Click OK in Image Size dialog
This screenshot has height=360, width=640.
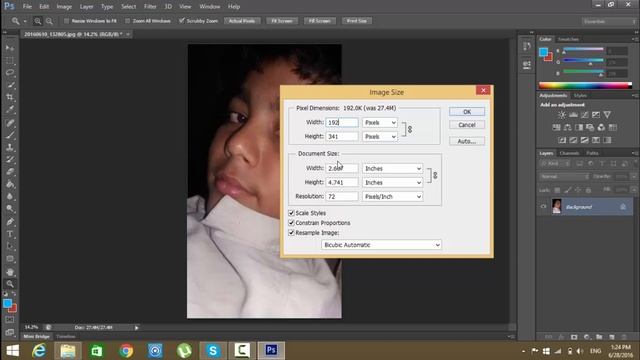point(467,111)
